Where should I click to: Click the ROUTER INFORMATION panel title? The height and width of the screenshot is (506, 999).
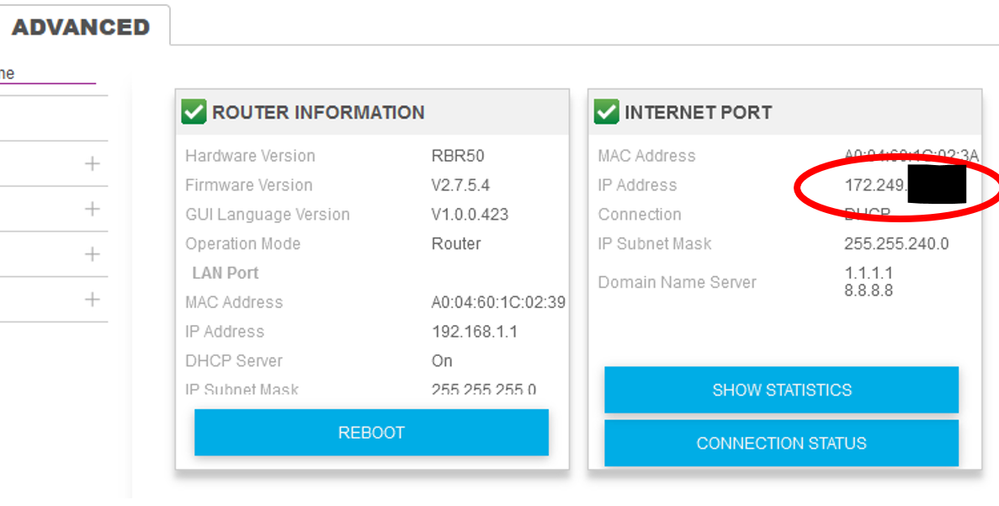click(318, 113)
